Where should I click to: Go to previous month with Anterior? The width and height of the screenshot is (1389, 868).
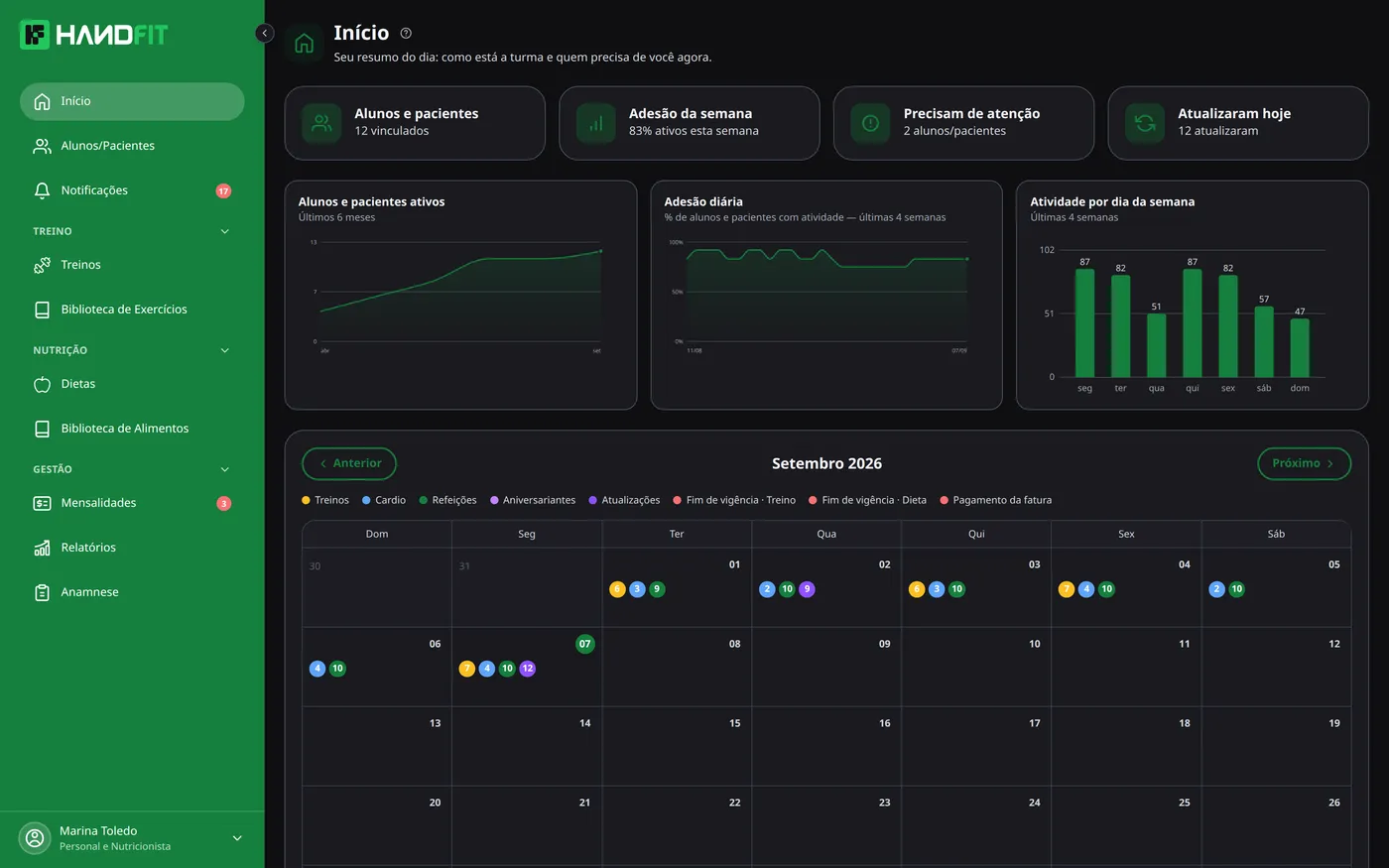coord(349,463)
